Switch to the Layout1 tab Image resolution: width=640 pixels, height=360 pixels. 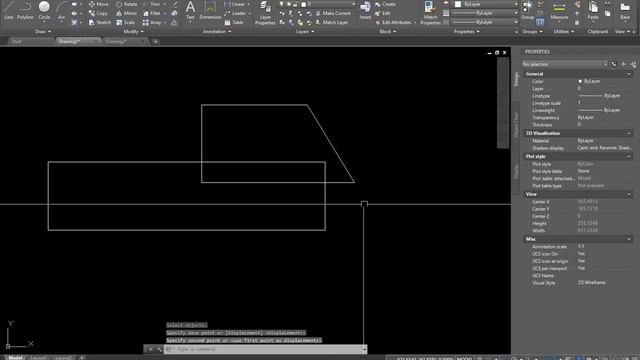point(39,358)
